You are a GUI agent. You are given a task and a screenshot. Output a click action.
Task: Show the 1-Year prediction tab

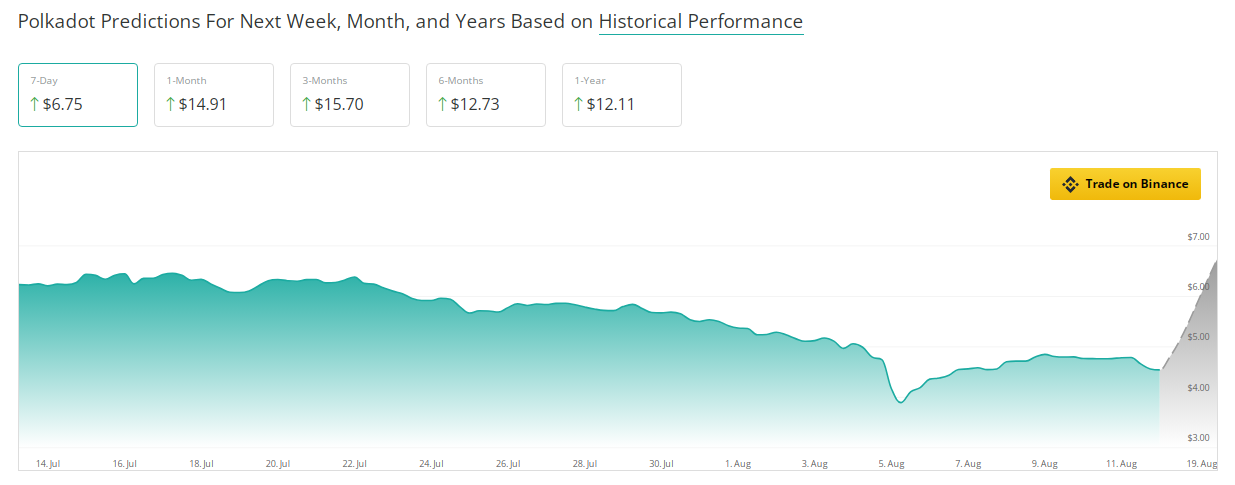[622, 95]
